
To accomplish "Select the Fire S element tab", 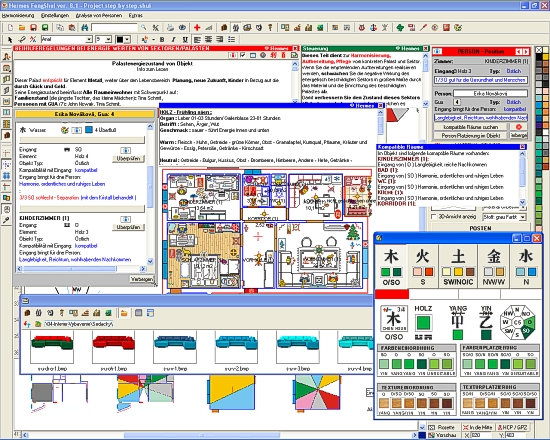I will coord(423,266).
